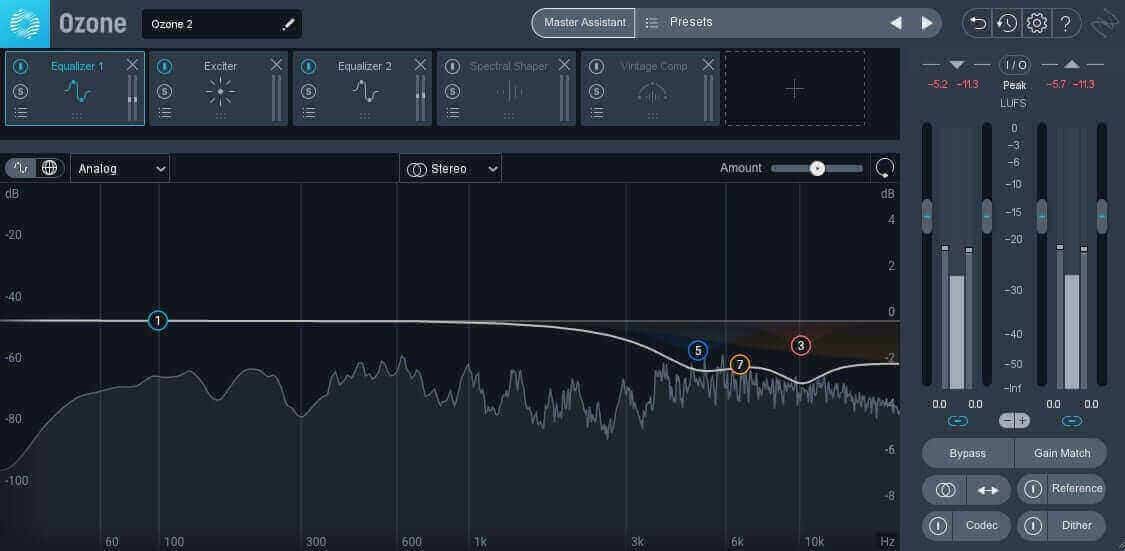Select the Equalizer 1 module tab
The image size is (1125, 551).
[x=75, y=88]
